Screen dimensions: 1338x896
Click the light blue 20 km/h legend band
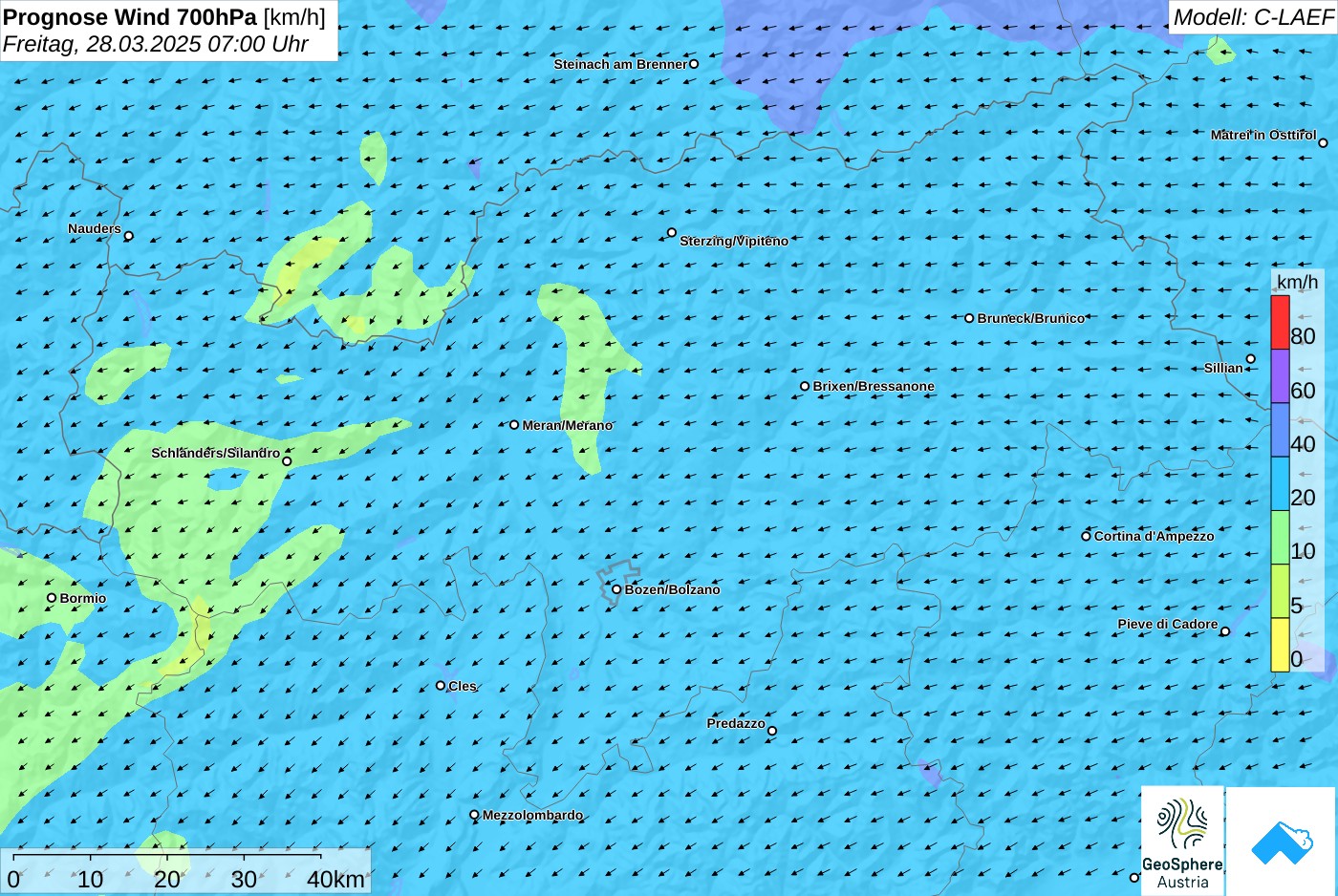click(x=1280, y=484)
